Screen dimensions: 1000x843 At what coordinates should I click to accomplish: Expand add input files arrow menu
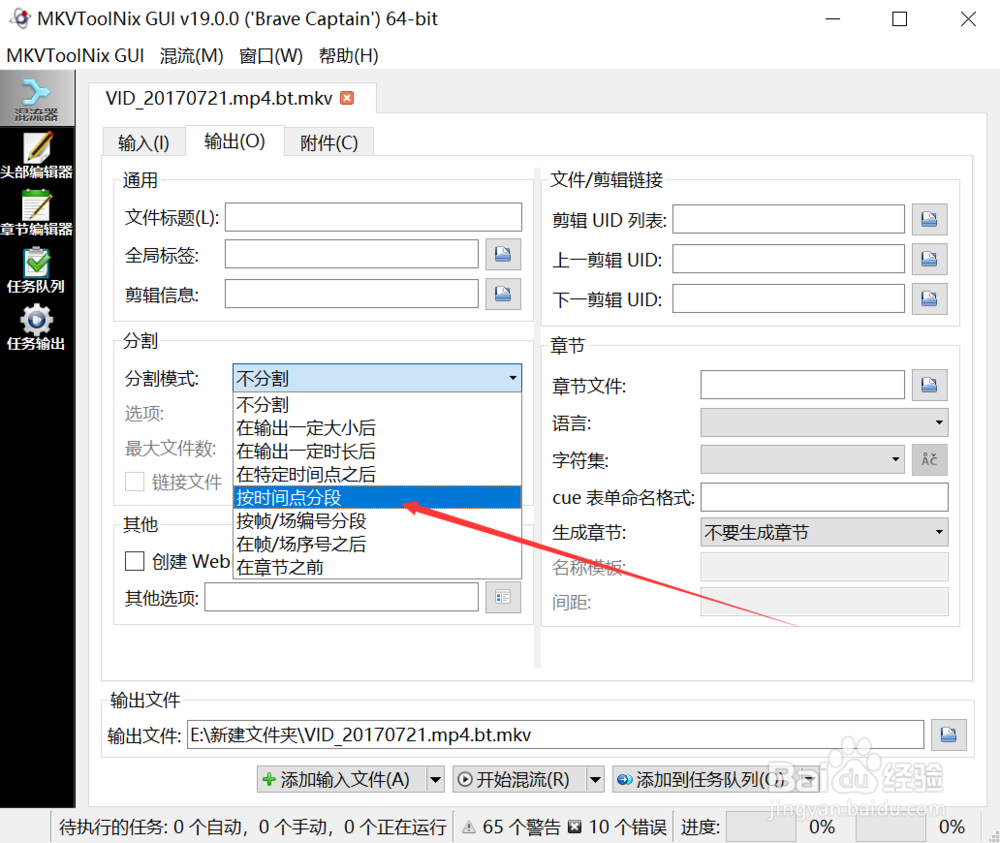point(436,779)
